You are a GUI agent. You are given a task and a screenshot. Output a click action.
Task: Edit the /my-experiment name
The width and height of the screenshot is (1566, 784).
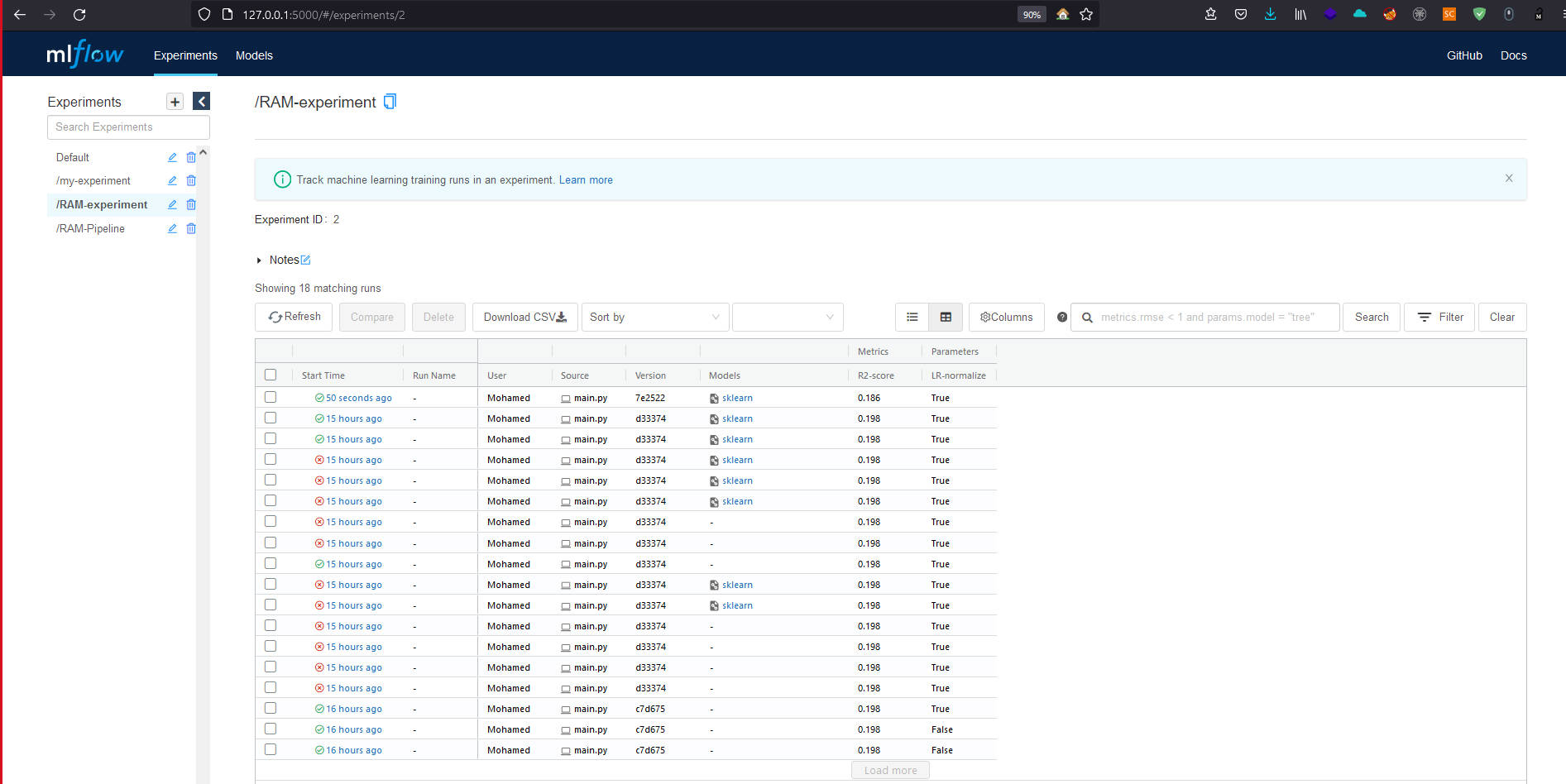click(x=172, y=180)
